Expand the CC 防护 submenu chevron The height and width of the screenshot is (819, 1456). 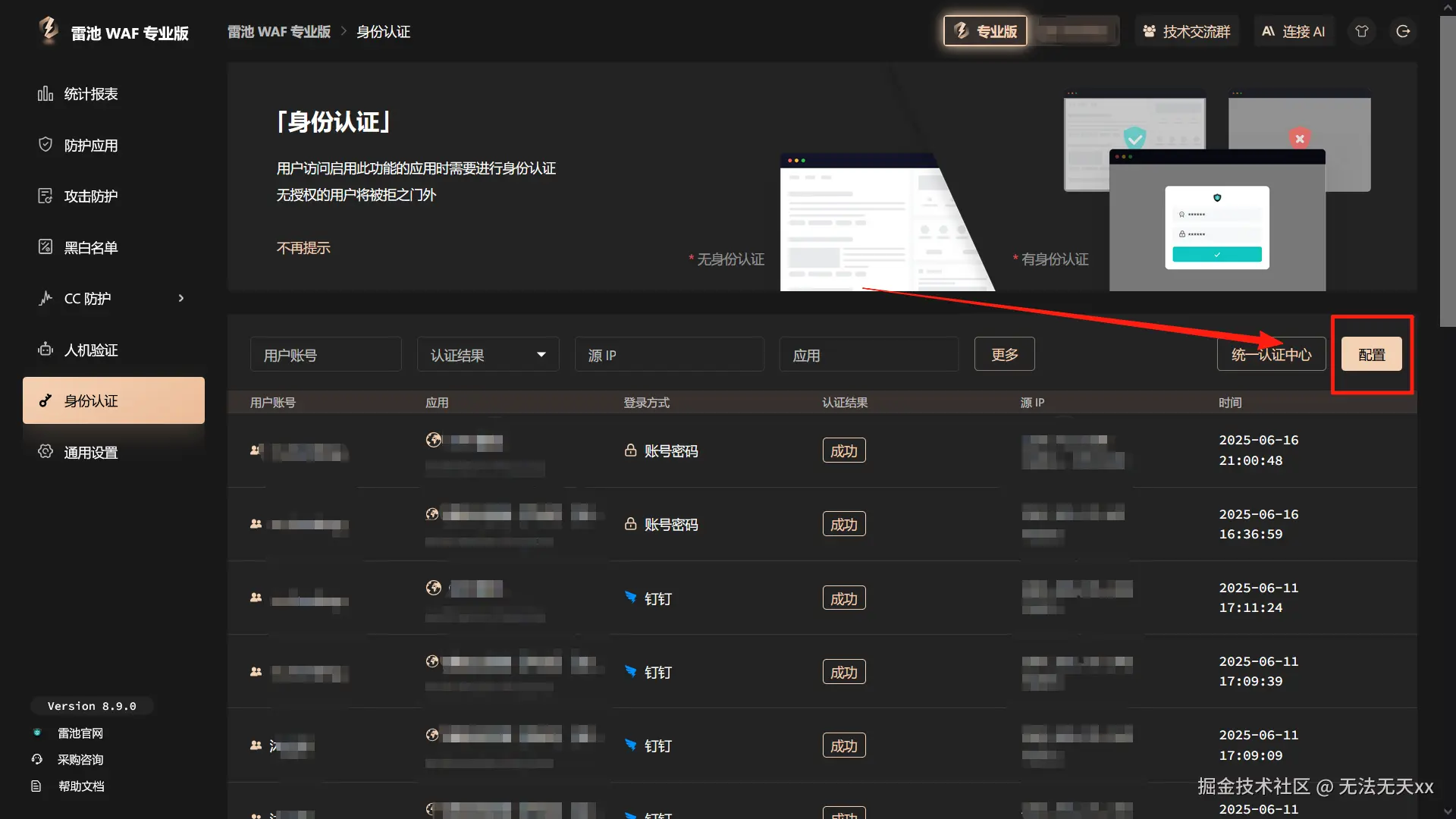181,298
